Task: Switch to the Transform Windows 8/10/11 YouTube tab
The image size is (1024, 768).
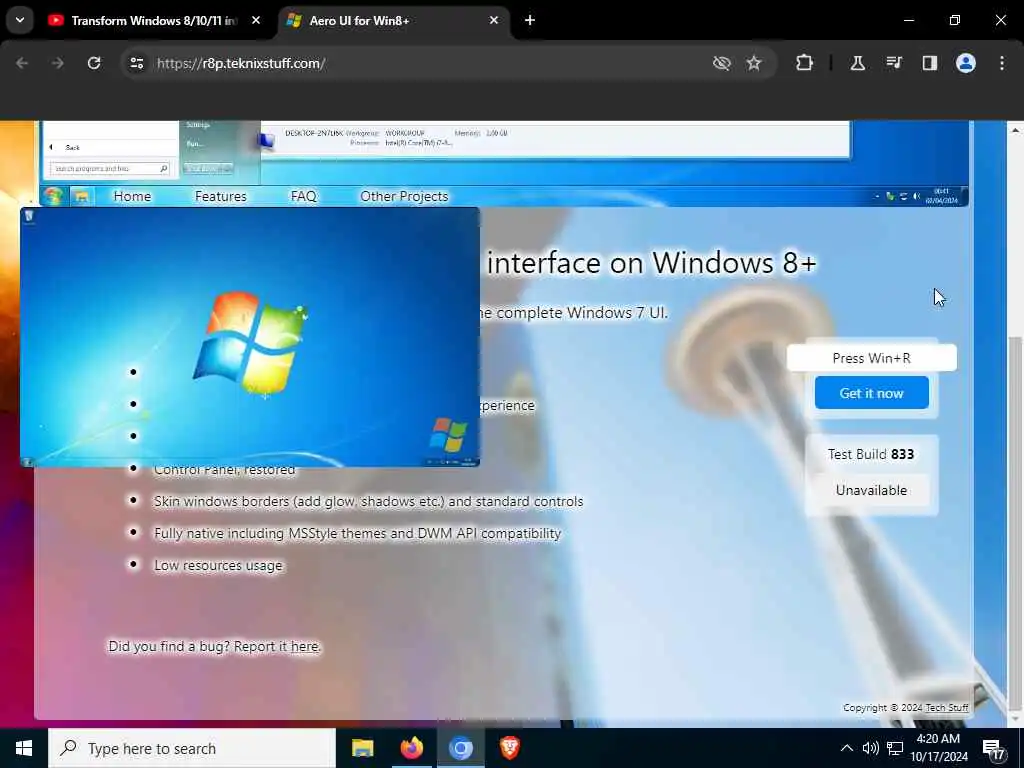Action: 154,21
